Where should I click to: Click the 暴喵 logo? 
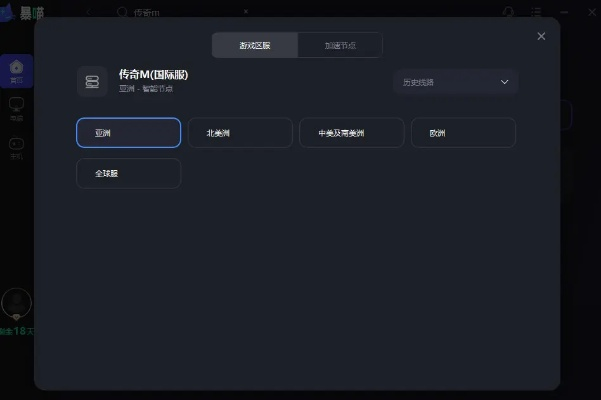pos(23,13)
